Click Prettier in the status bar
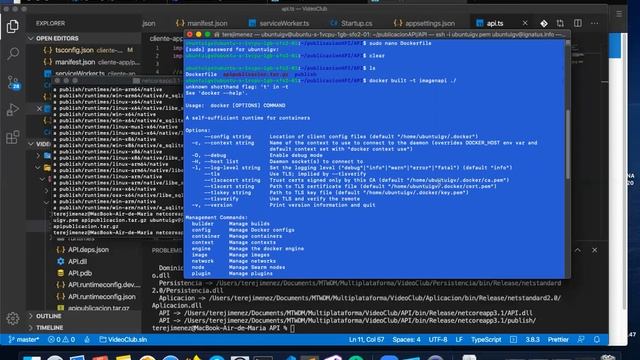The image size is (640, 360). tap(558, 340)
